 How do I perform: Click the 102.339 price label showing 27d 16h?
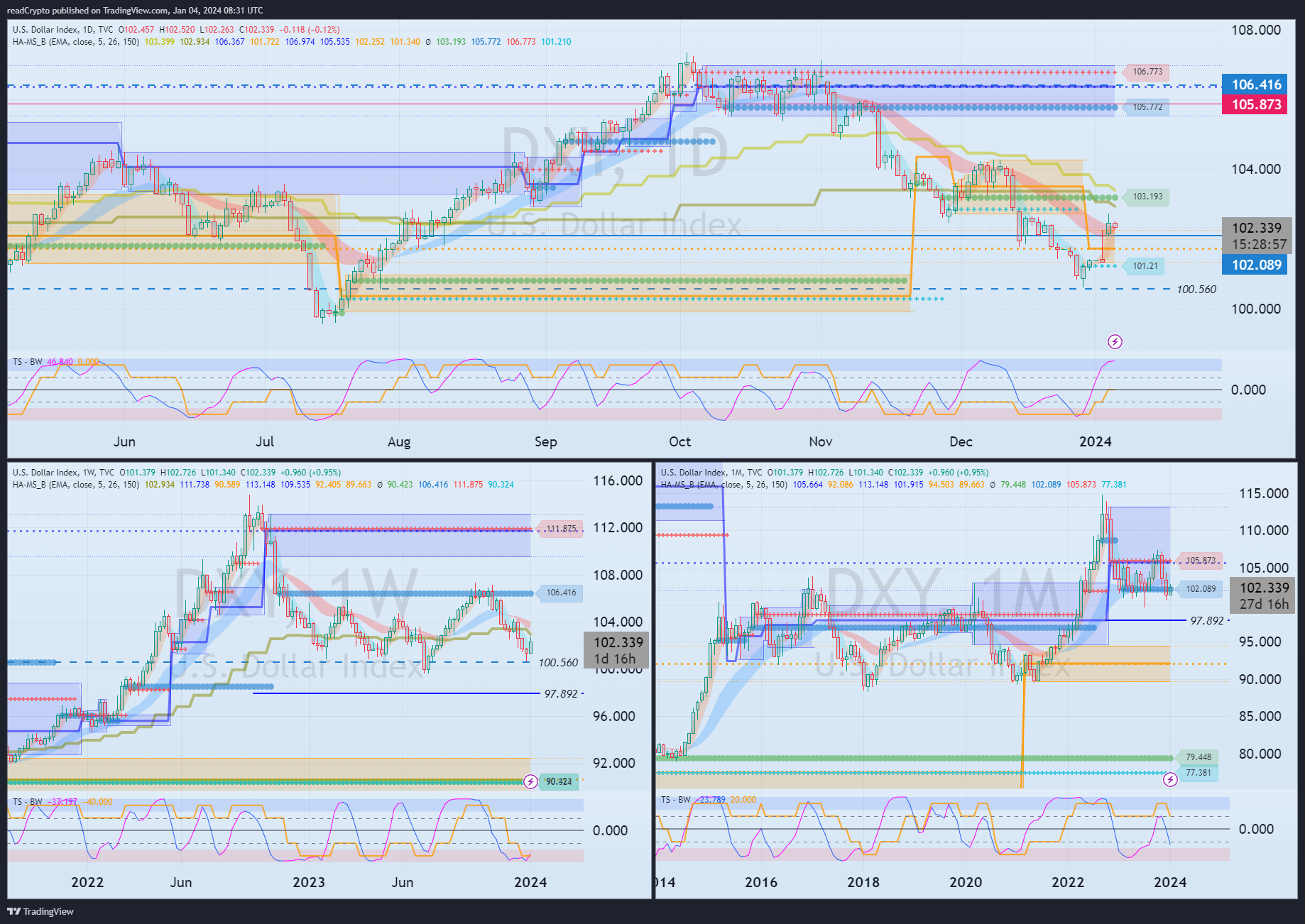1263,596
